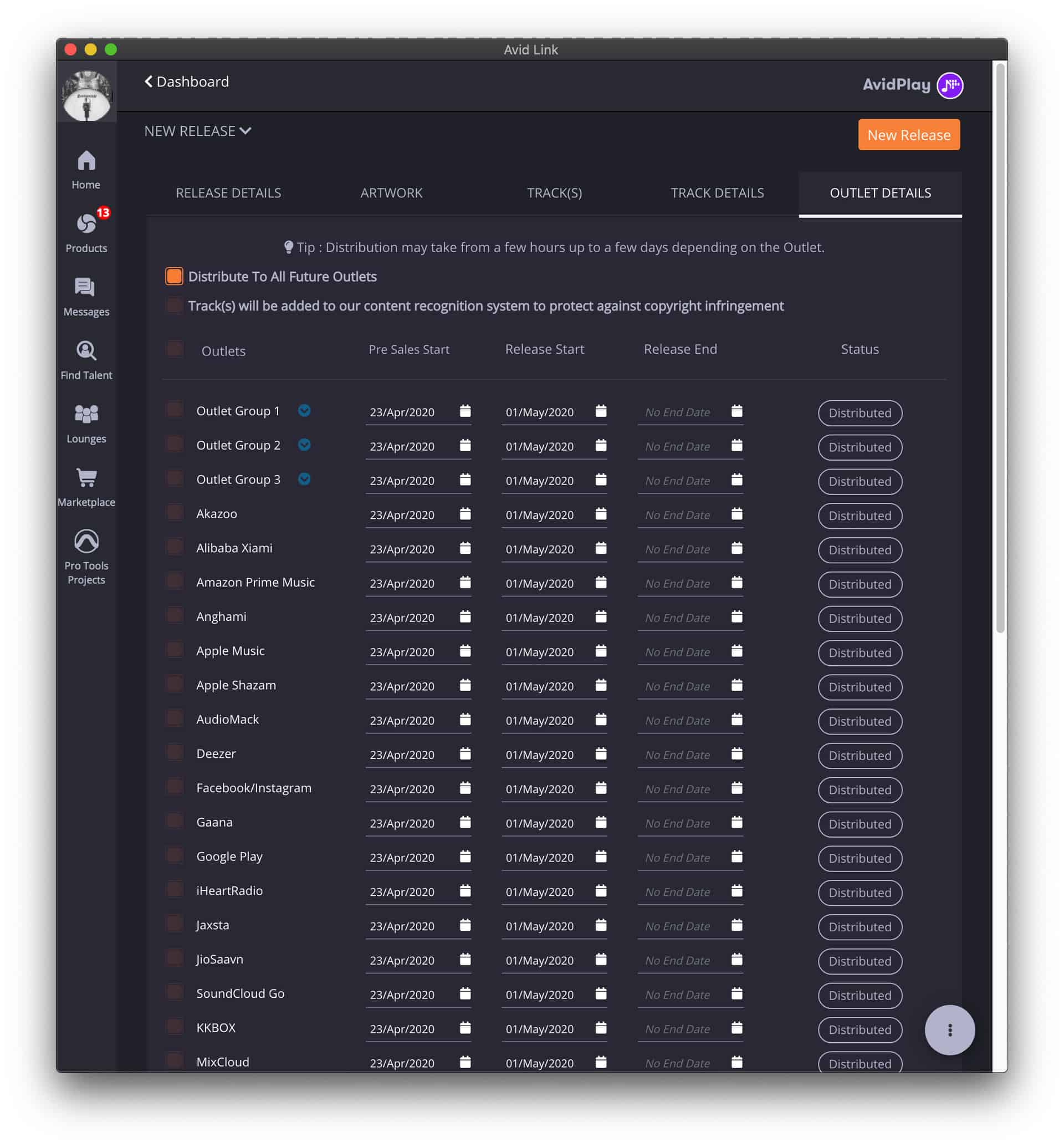Open Release Start calendar for Deezer
The width and height of the screenshot is (1064, 1147).
601,753
